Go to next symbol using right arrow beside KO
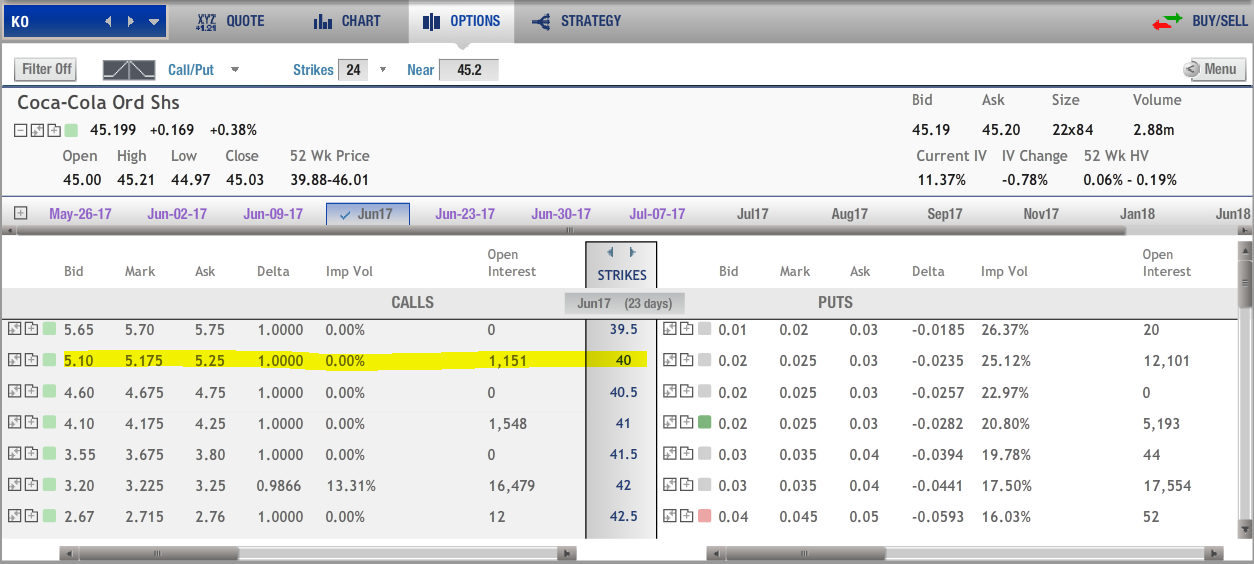The width and height of the screenshot is (1254, 564). point(131,21)
